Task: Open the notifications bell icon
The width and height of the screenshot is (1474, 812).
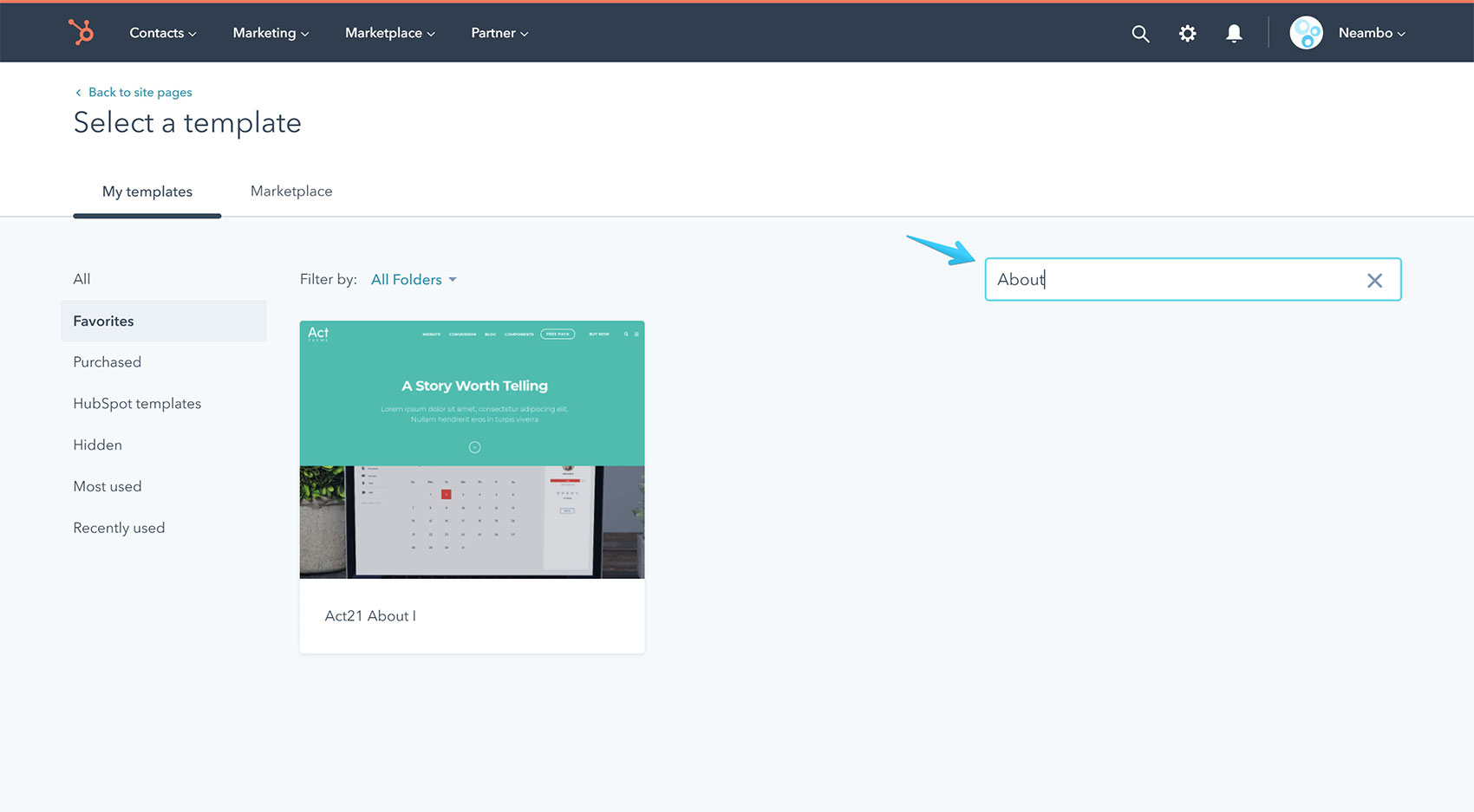Action: point(1234,33)
